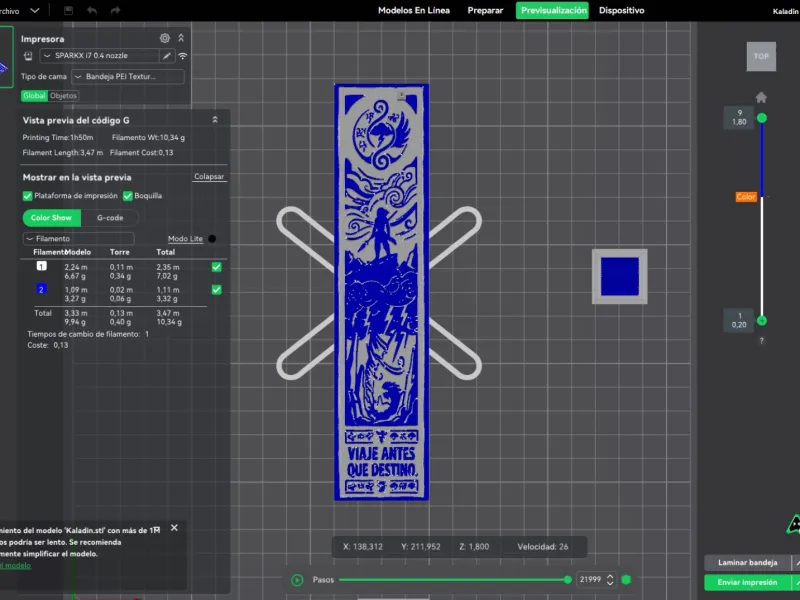Select Color Show display mode

click(52, 218)
